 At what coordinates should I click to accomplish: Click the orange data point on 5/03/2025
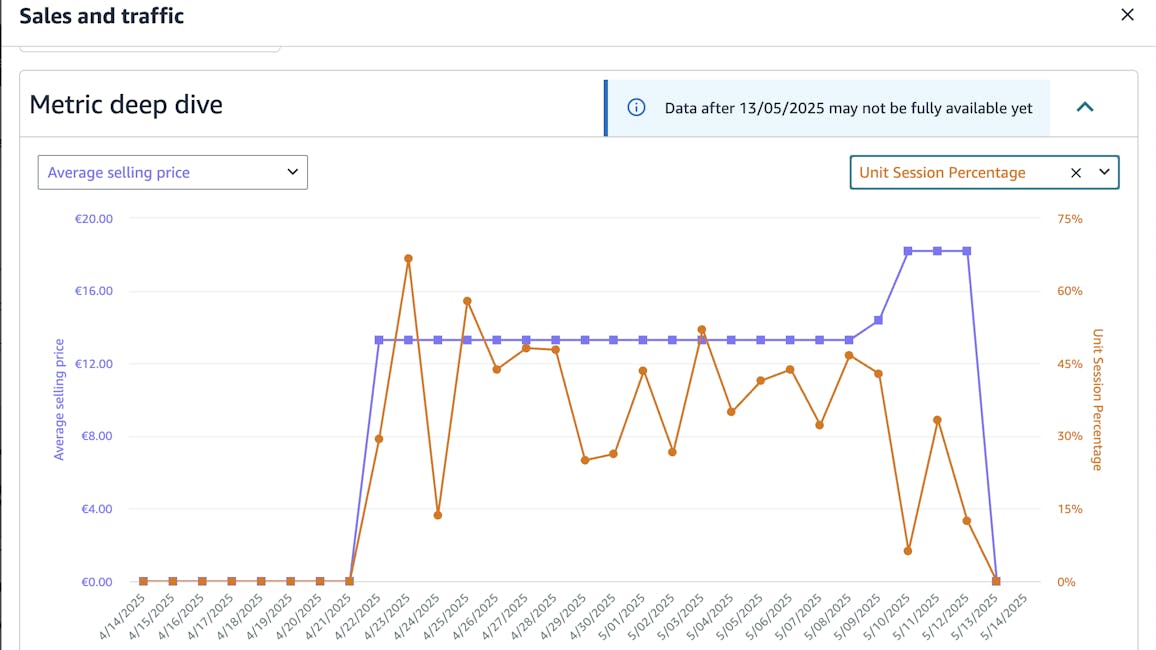pyautogui.click(x=702, y=330)
